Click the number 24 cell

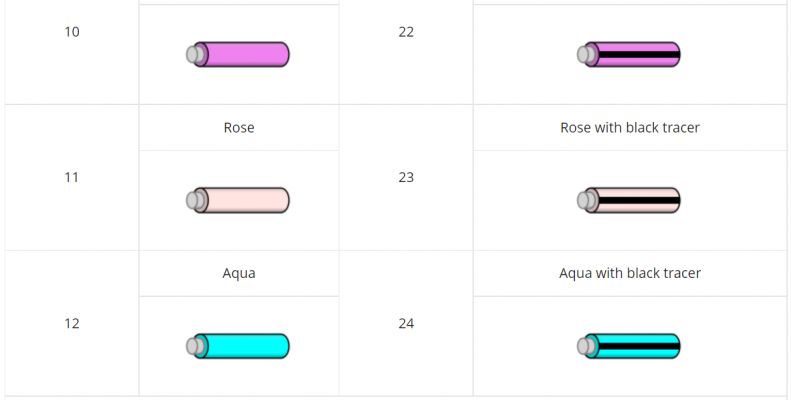pos(406,324)
